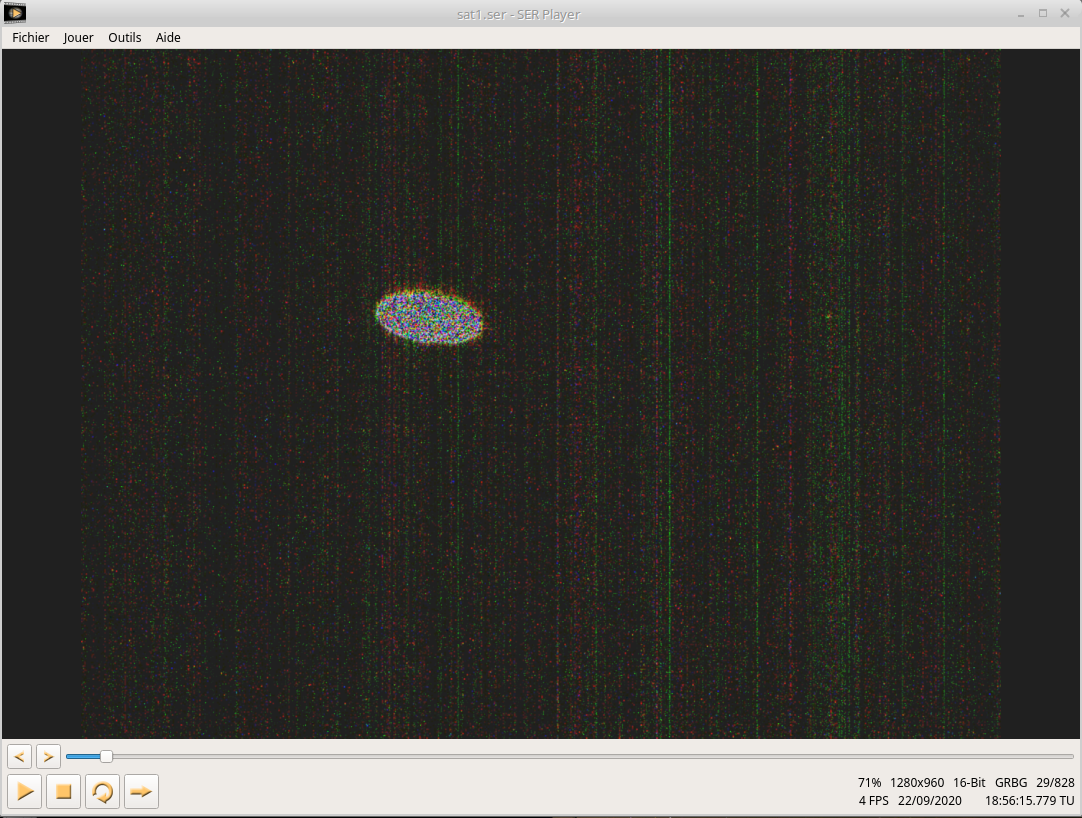1082x818 pixels.
Task: Close the SER Player window
Action: coord(1065,14)
